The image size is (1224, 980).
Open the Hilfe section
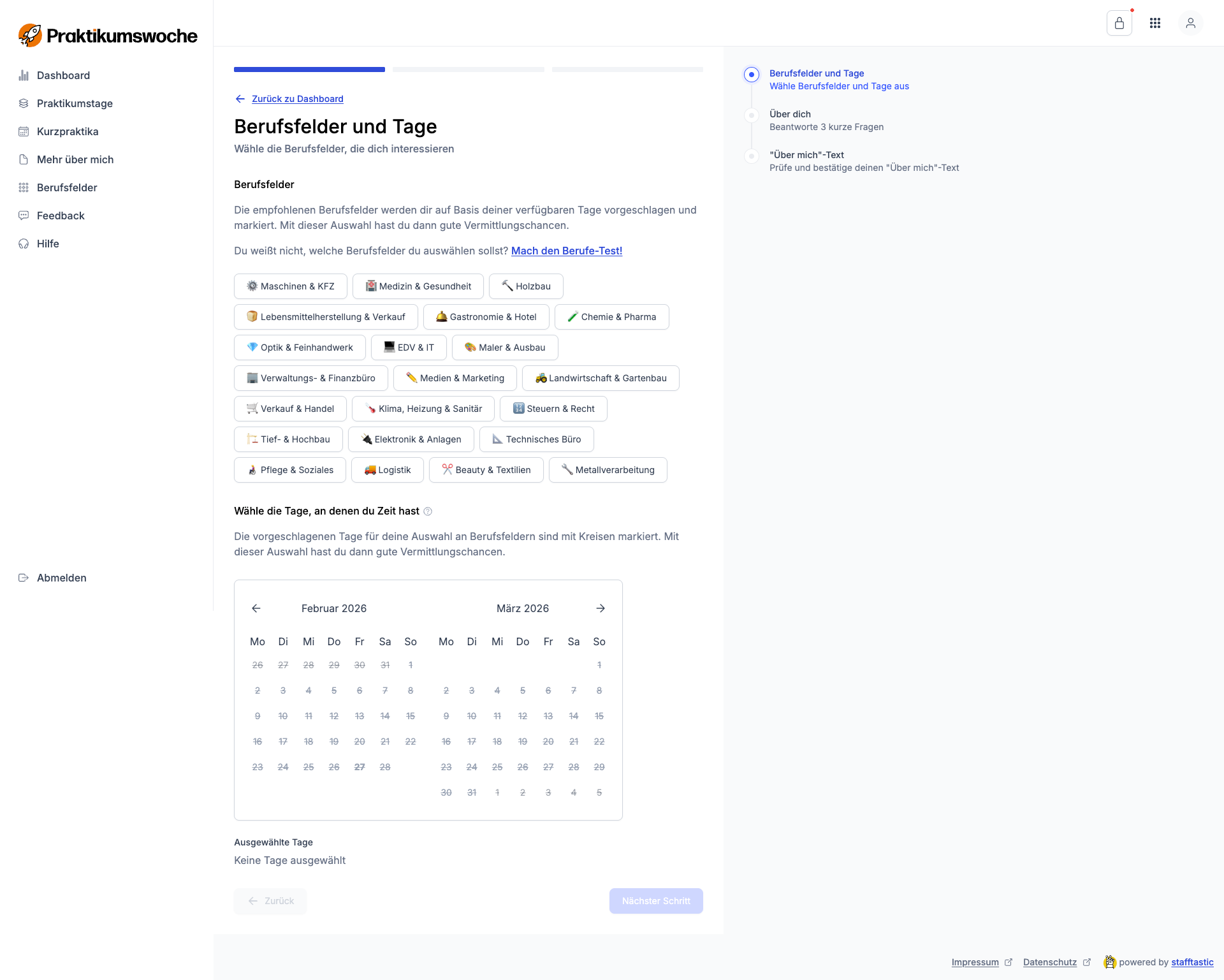pos(48,244)
